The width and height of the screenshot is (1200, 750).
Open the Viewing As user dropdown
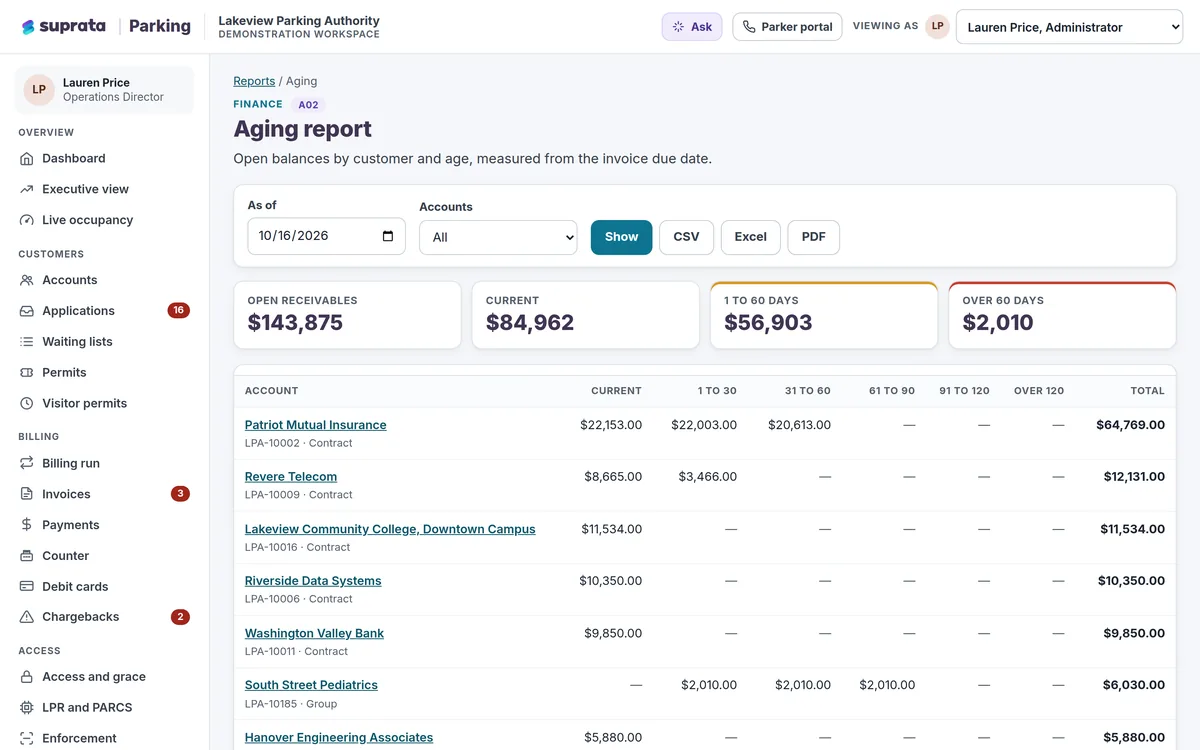pos(1069,27)
